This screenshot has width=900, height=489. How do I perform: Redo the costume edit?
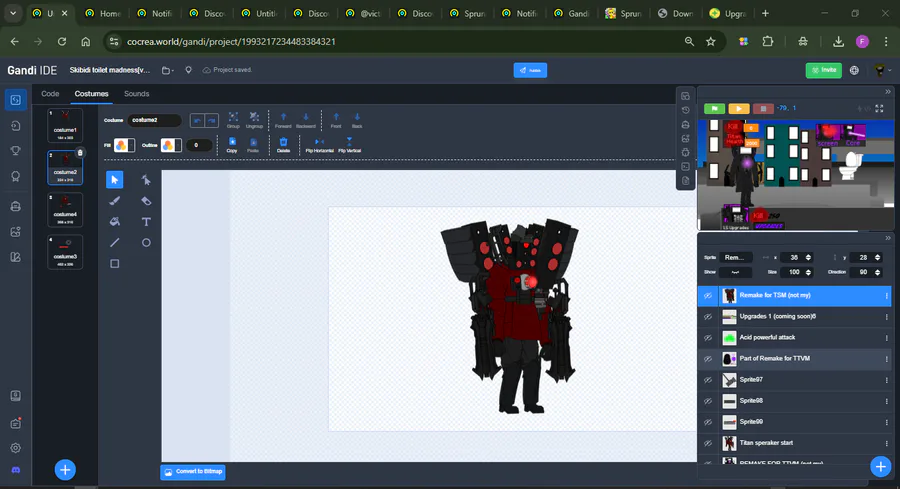pos(212,121)
